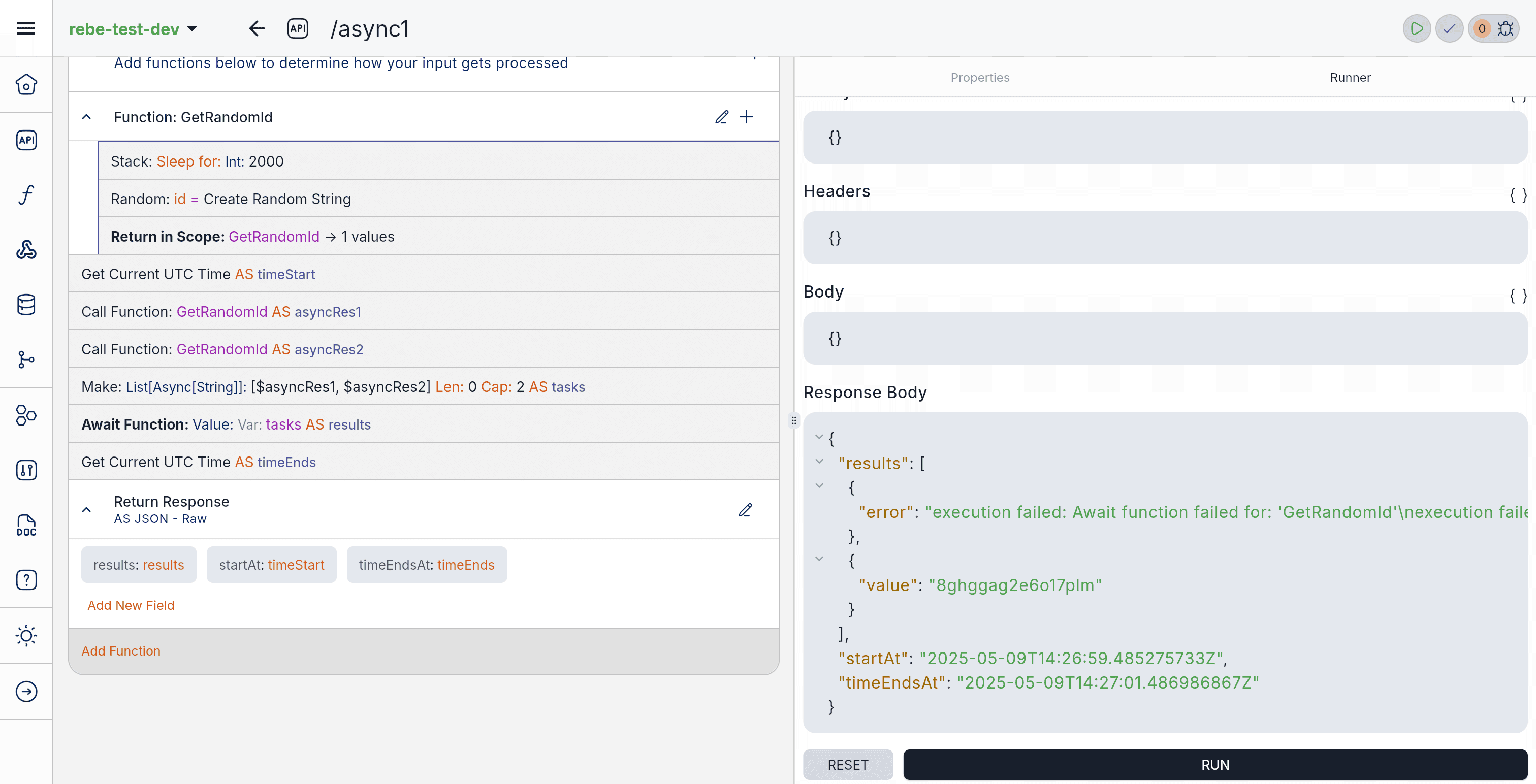
Task: Select the timeEndsAt: timeEnds field chip
Action: coord(426,565)
